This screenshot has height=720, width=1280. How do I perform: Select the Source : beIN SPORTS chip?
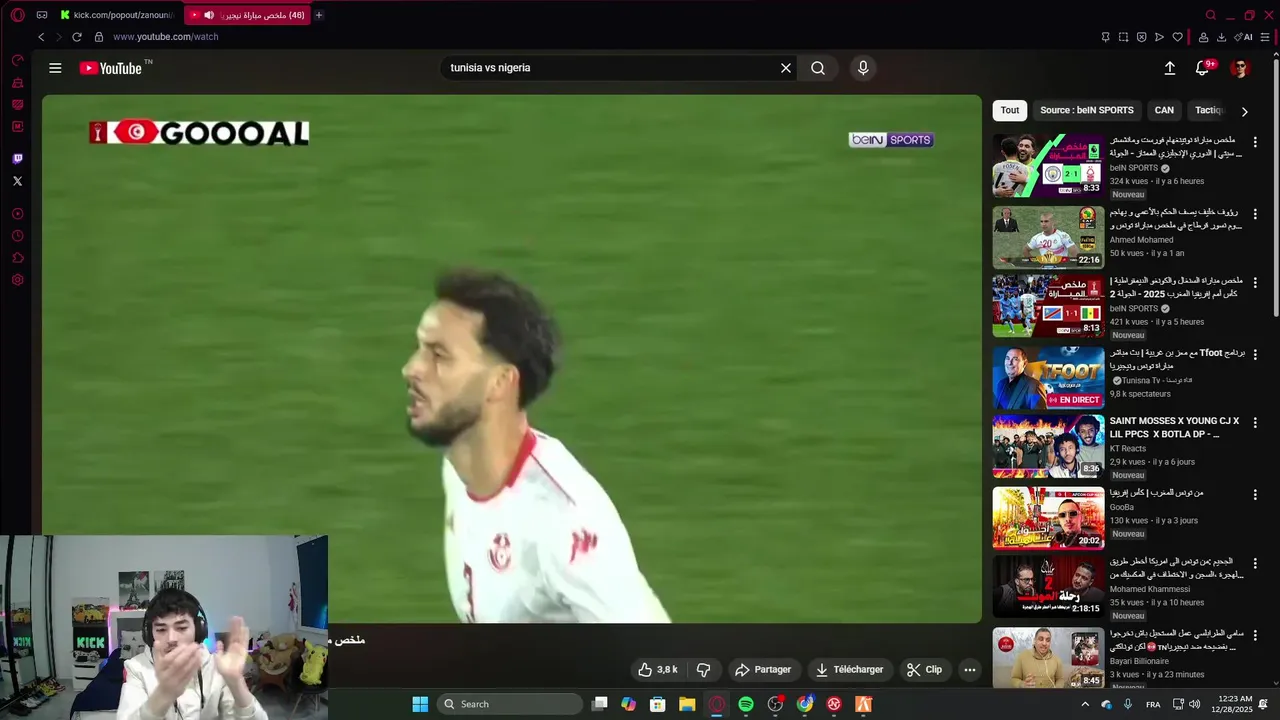(x=1087, y=110)
